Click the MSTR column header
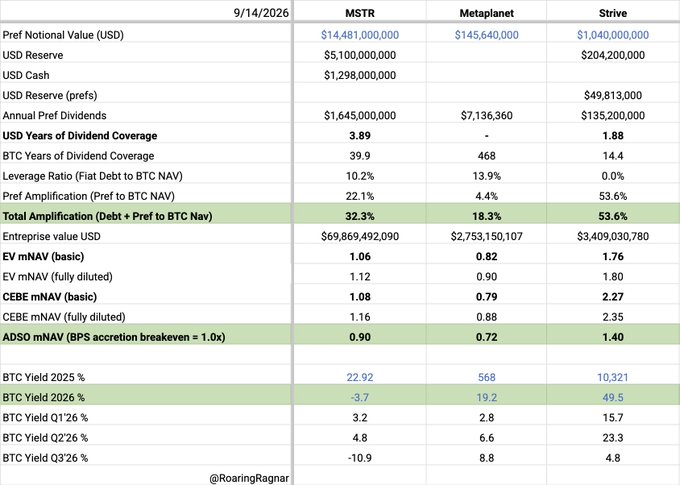Viewport: 680px width, 485px height. [360, 13]
